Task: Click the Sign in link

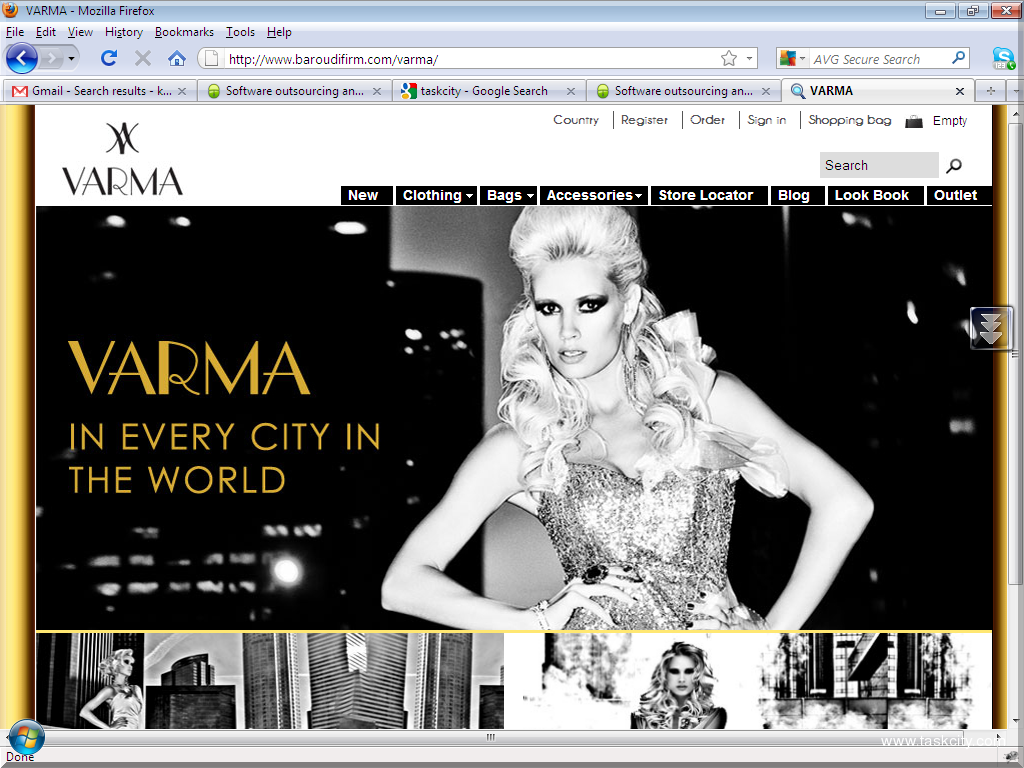Action: click(766, 120)
